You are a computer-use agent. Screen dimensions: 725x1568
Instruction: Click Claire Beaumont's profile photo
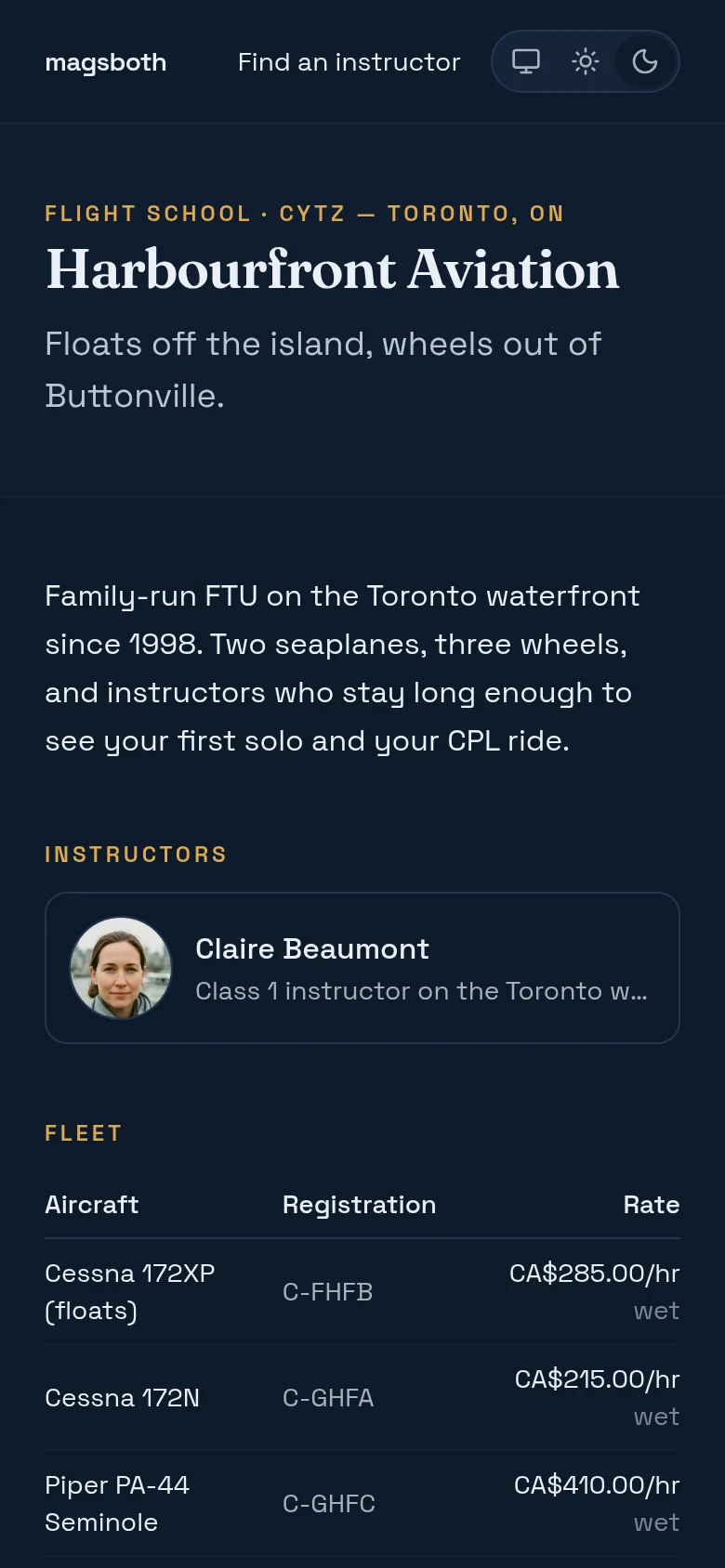121,968
